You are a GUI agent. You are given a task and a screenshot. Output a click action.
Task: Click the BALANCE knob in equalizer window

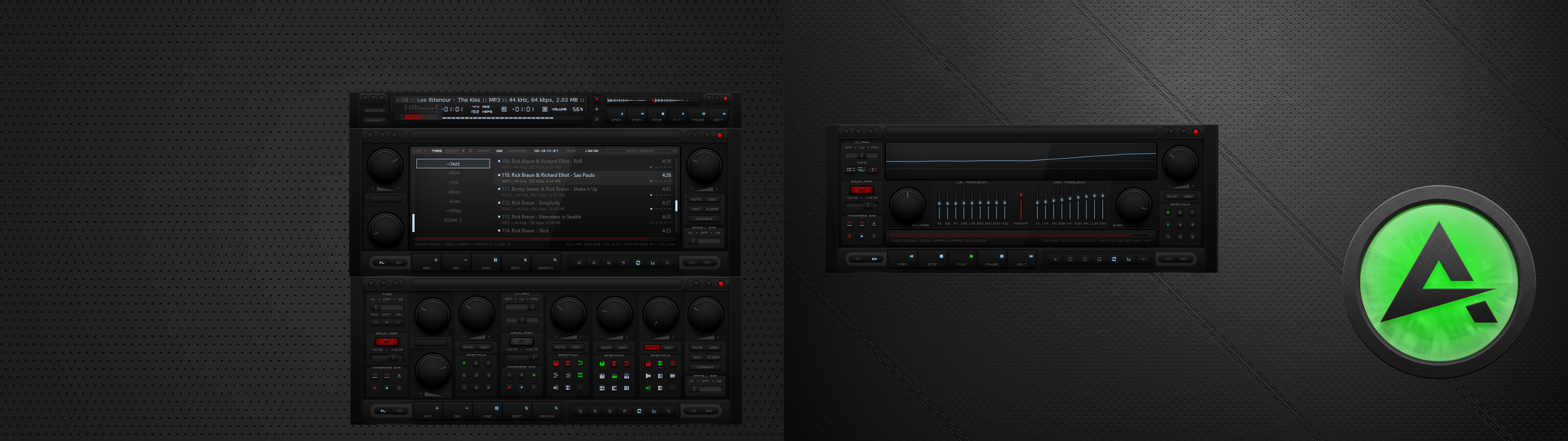908,205
